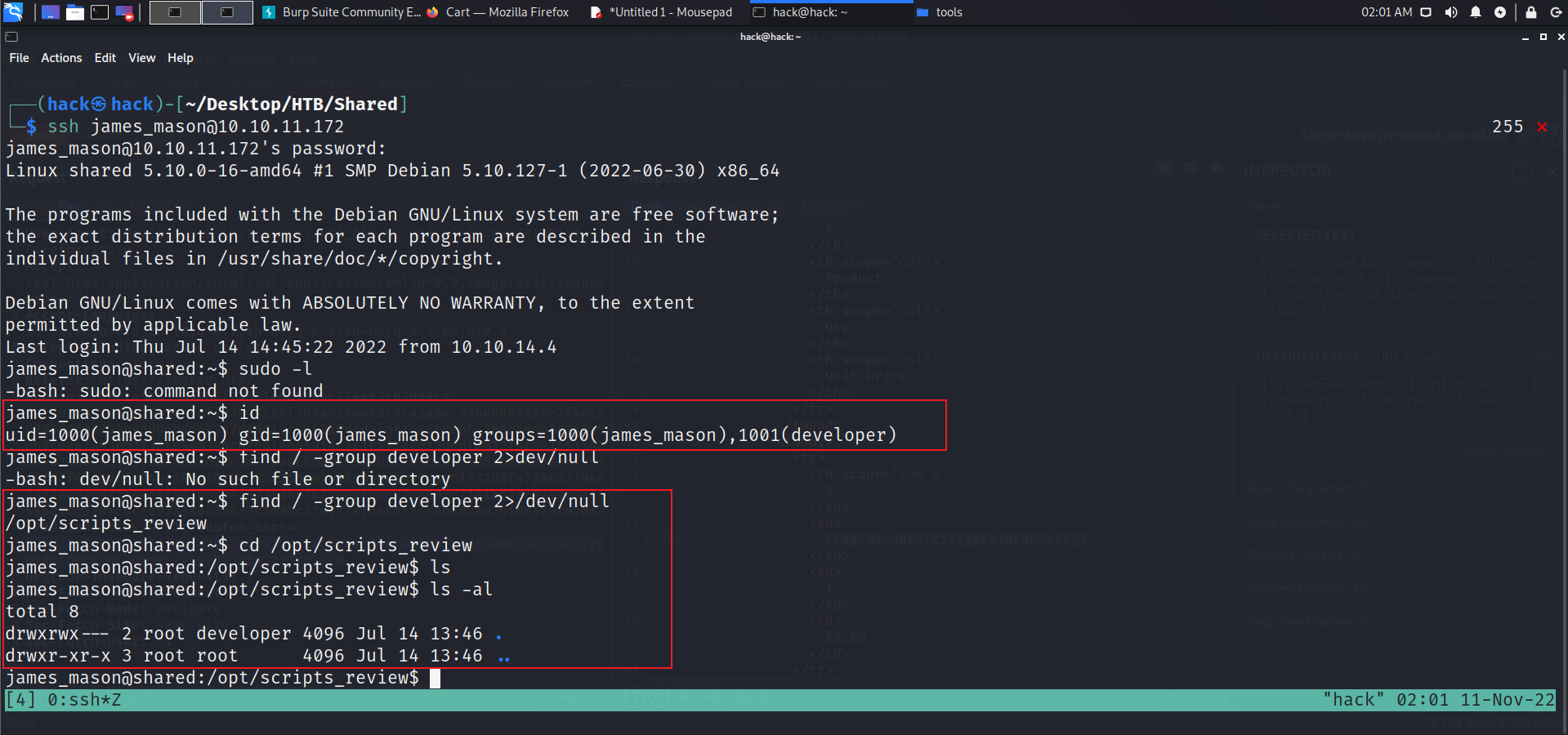Open the display settings tray icon

pyautogui.click(x=1426, y=12)
